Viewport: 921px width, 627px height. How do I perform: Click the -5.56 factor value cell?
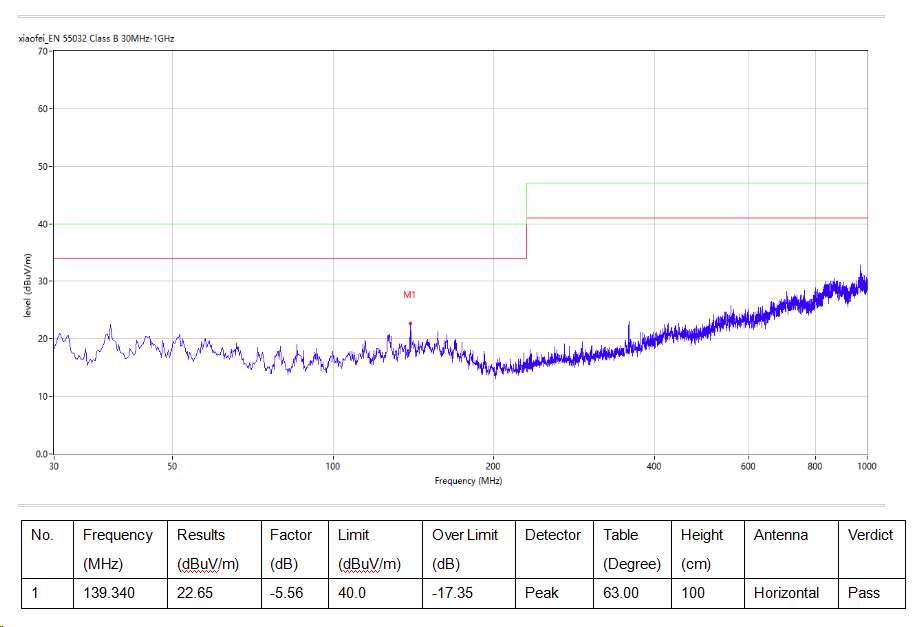point(286,593)
